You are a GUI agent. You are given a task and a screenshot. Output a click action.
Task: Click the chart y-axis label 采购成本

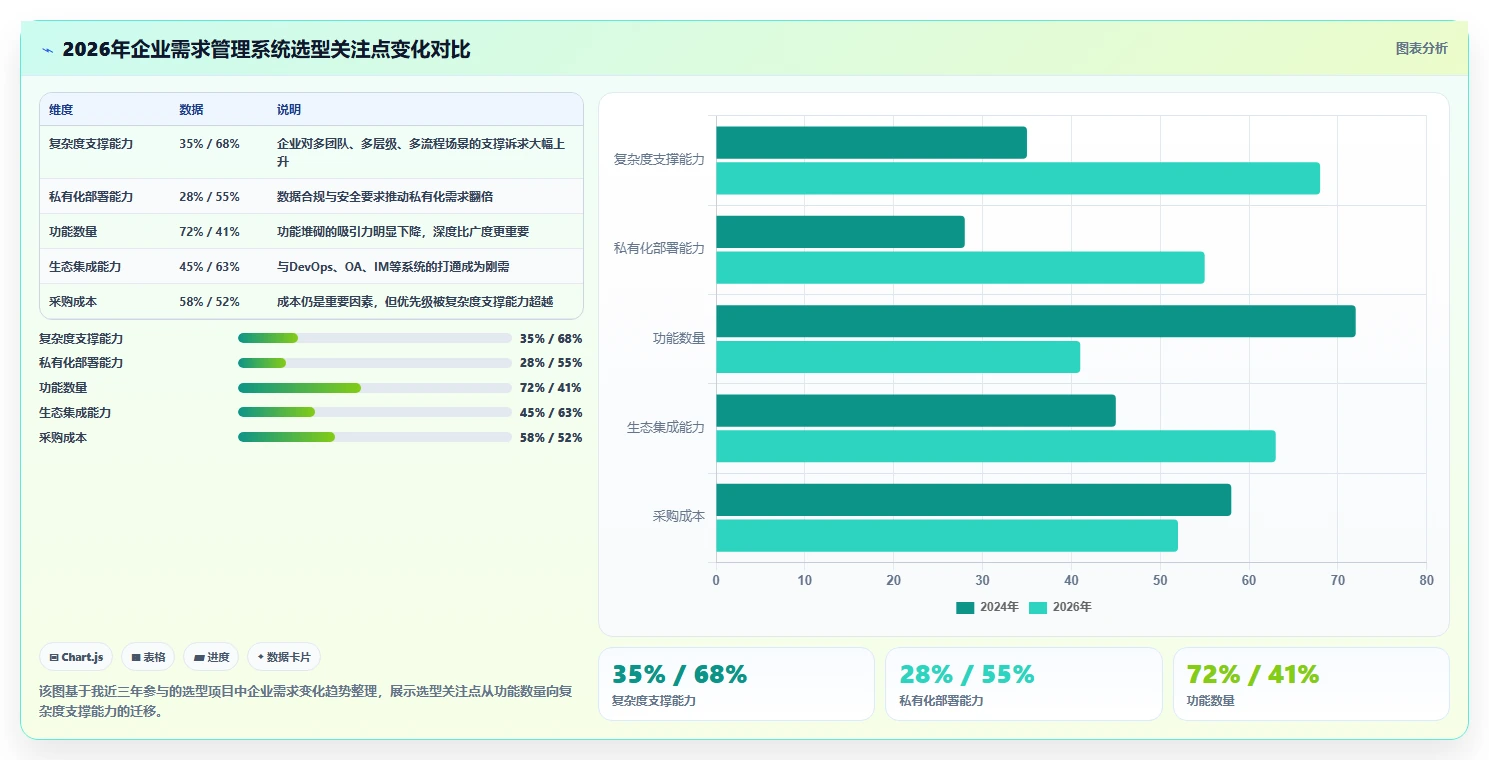(x=679, y=517)
